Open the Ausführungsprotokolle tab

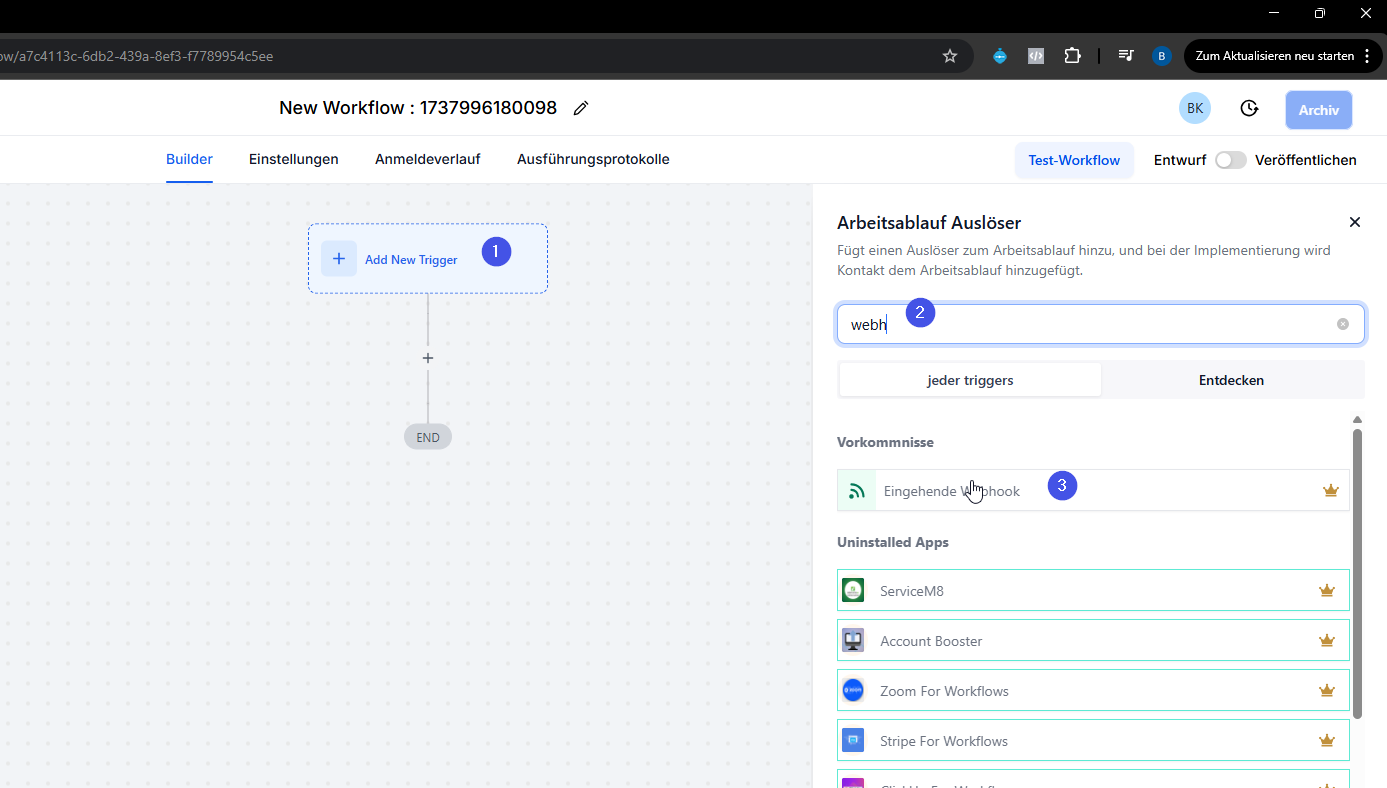coord(593,159)
